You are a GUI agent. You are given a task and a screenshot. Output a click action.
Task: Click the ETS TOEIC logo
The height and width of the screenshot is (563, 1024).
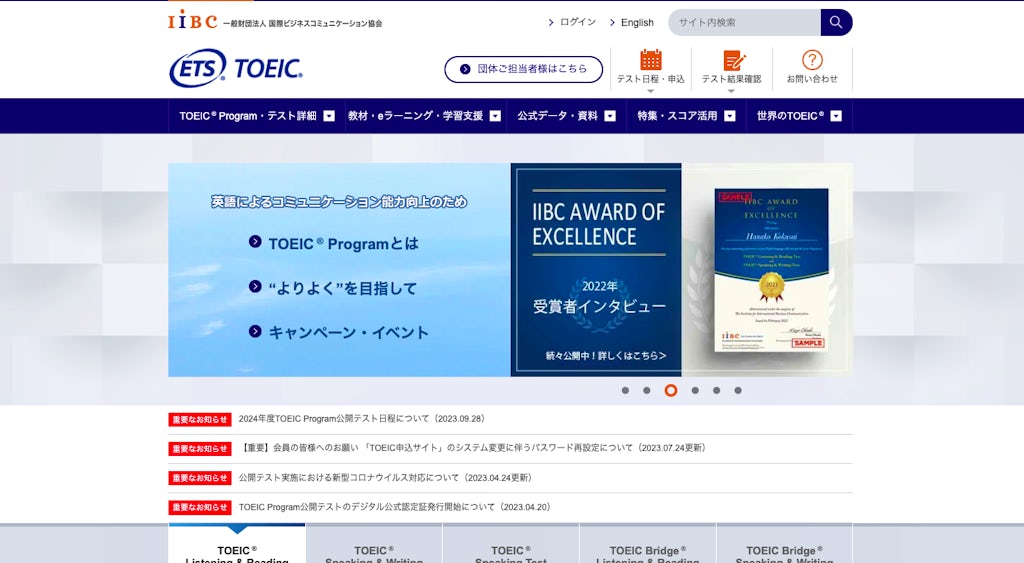(236, 68)
